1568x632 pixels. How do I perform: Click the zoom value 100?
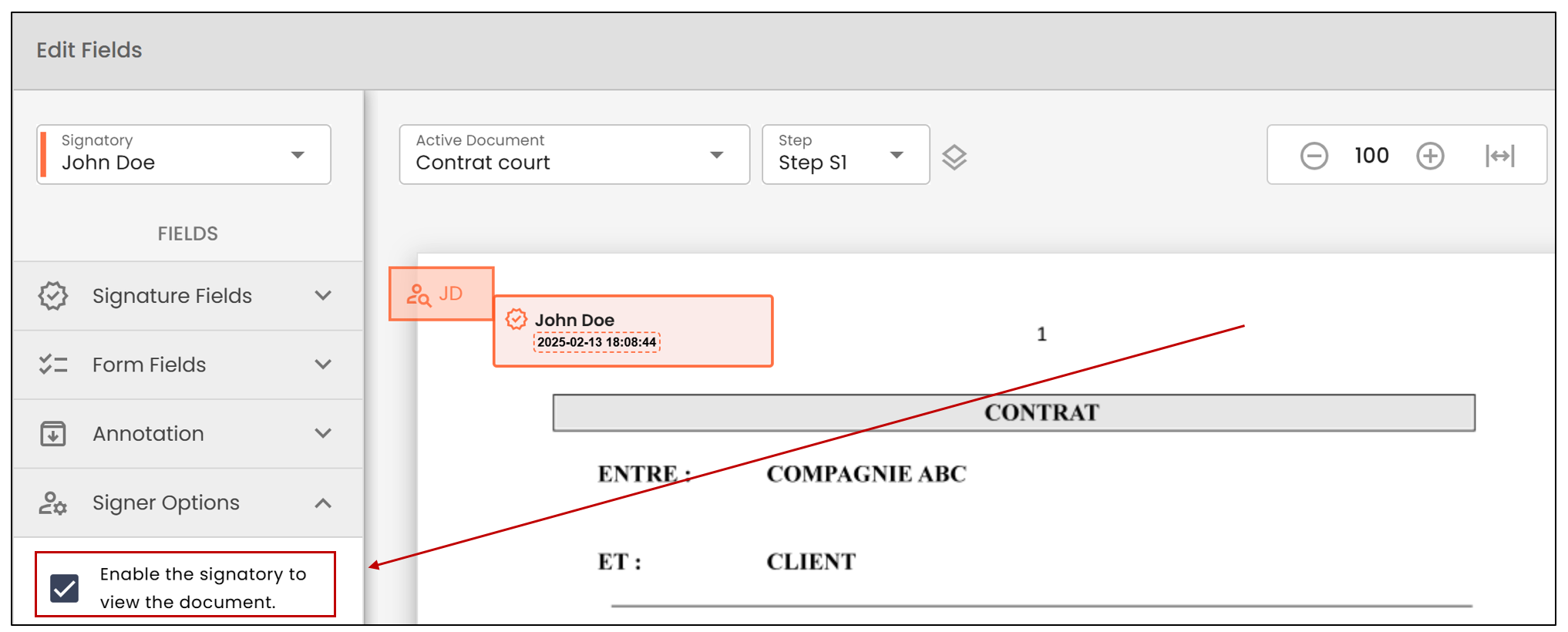click(1371, 156)
